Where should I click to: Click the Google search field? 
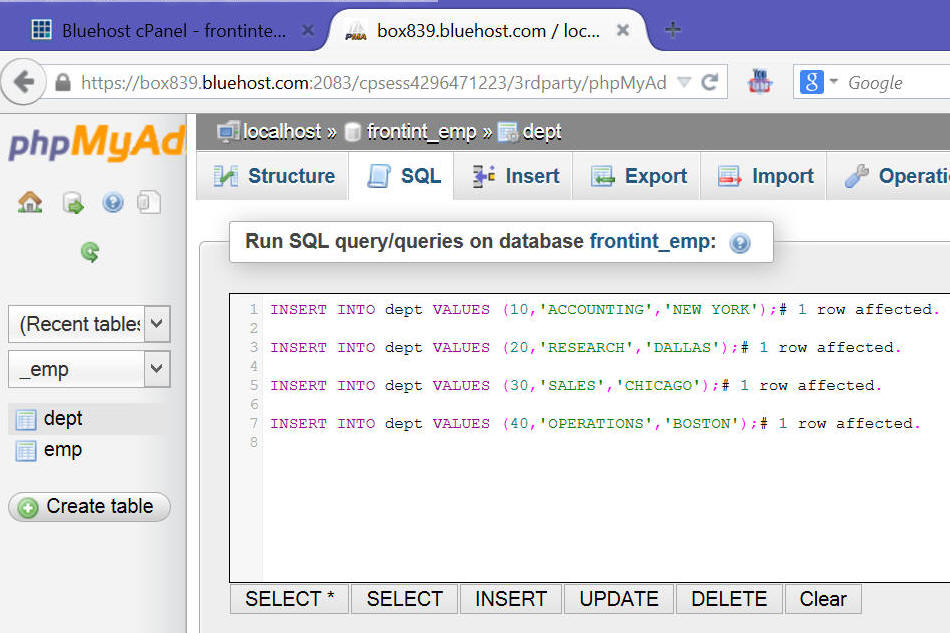[x=897, y=82]
